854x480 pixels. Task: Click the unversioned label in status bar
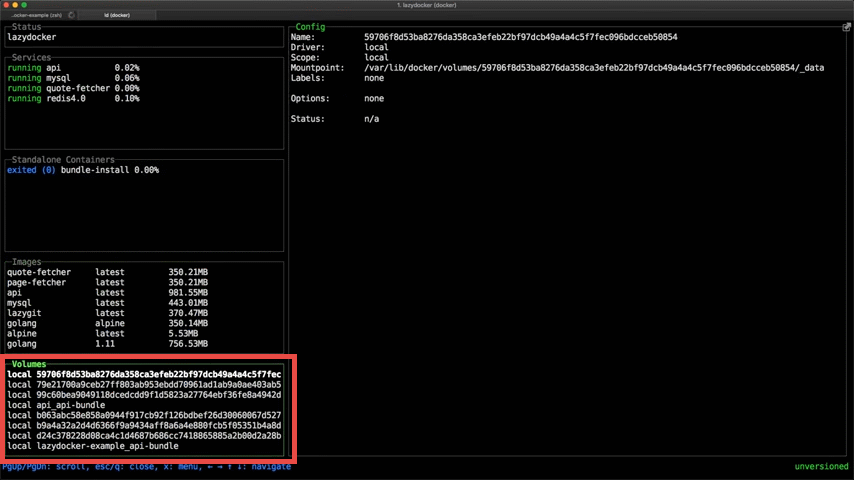821,467
